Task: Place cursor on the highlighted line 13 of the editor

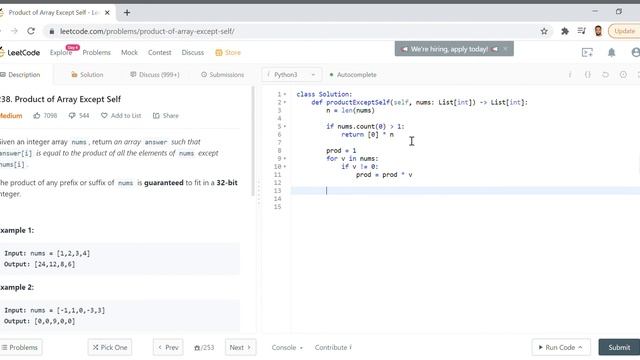Action: (x=465, y=191)
